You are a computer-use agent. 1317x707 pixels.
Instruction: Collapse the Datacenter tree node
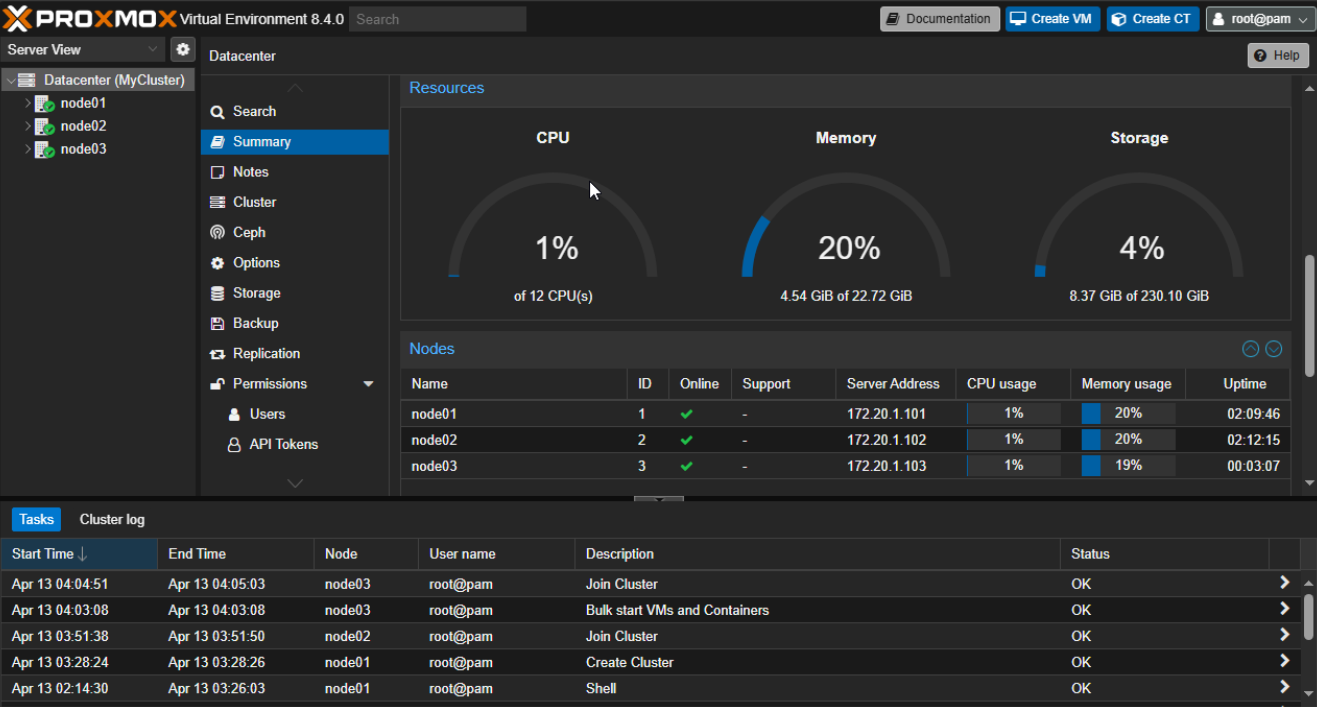(x=10, y=80)
